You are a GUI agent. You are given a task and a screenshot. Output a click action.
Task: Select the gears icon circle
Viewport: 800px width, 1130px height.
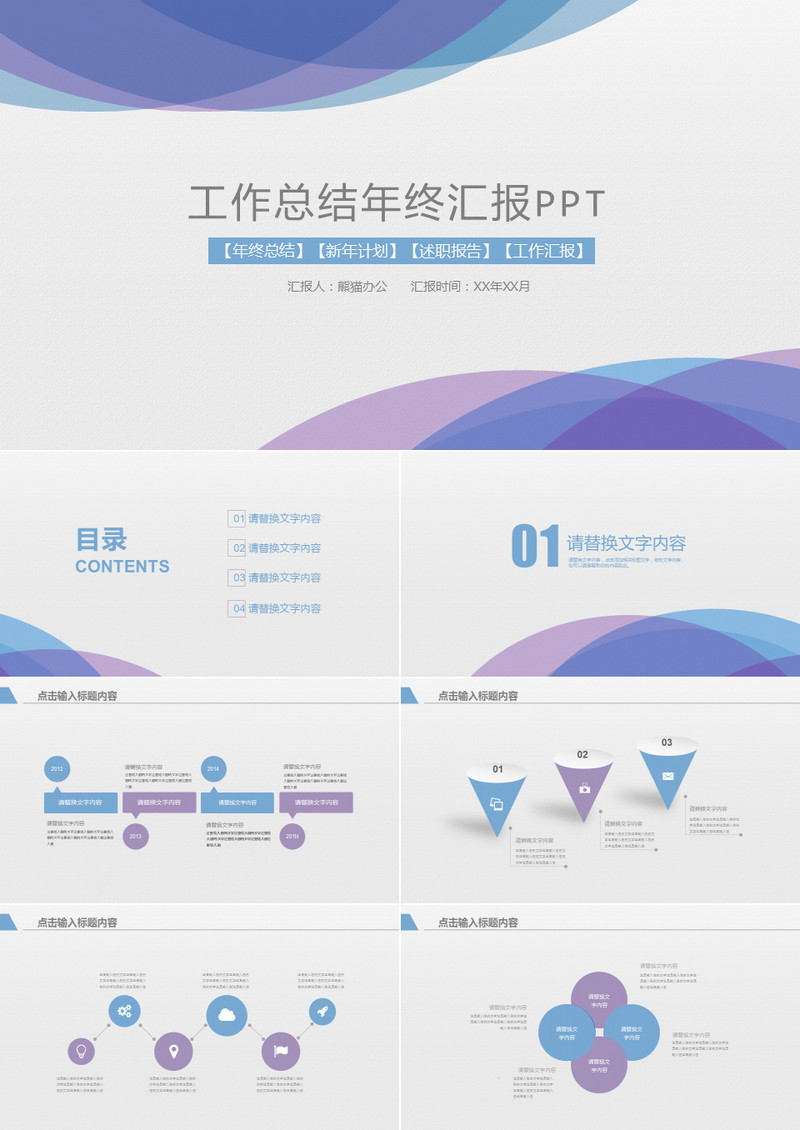[x=125, y=1011]
